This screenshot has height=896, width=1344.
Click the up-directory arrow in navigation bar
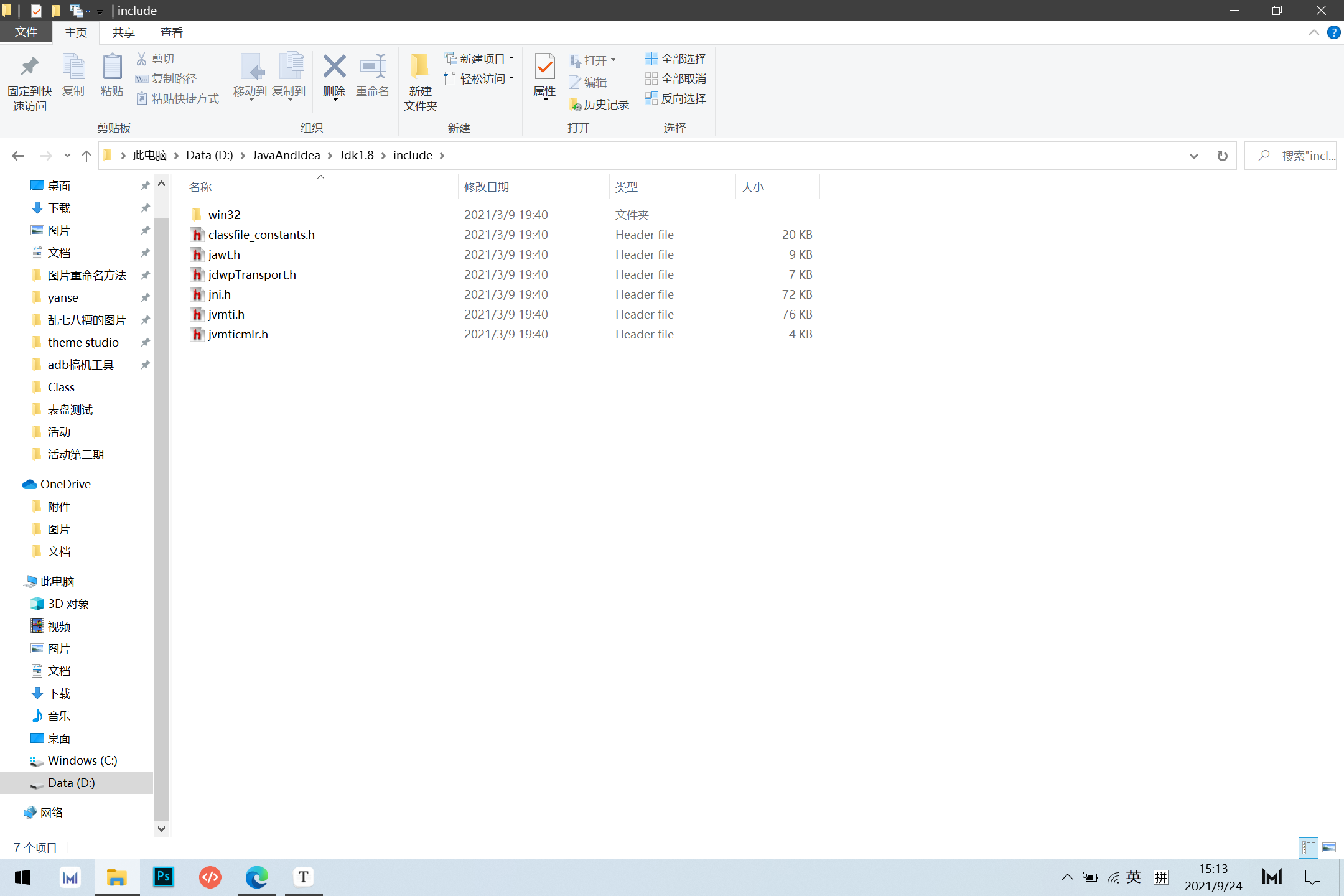[x=86, y=156]
